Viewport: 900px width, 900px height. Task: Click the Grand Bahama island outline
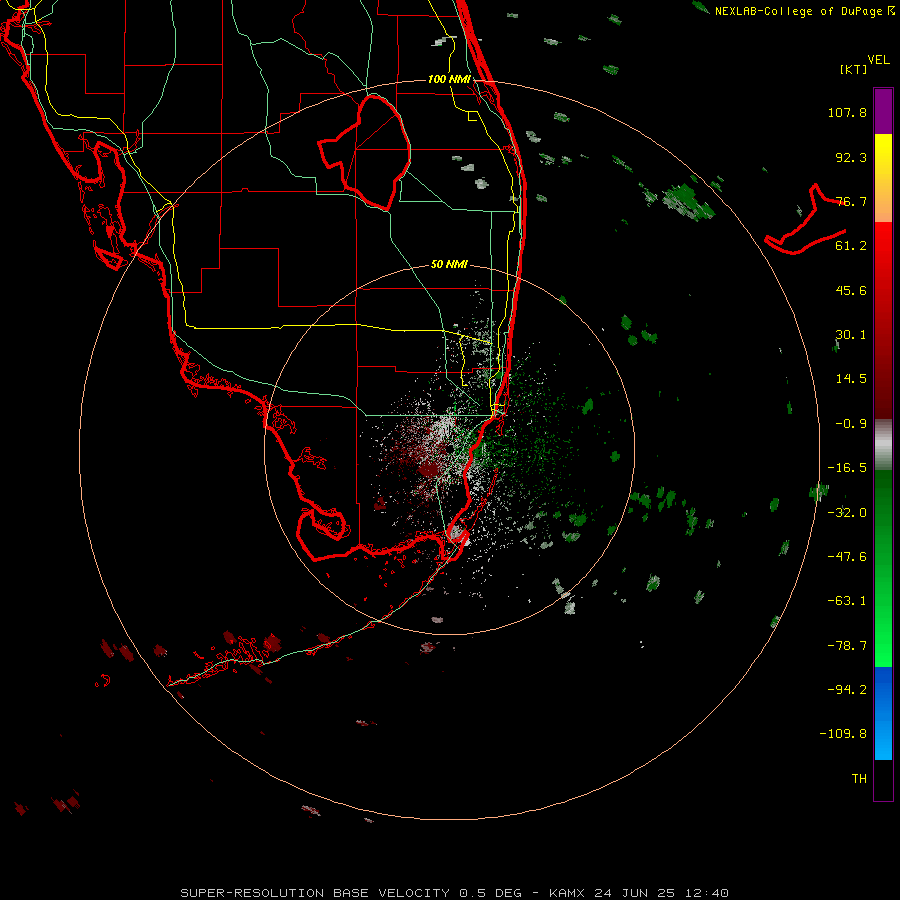coord(806,220)
